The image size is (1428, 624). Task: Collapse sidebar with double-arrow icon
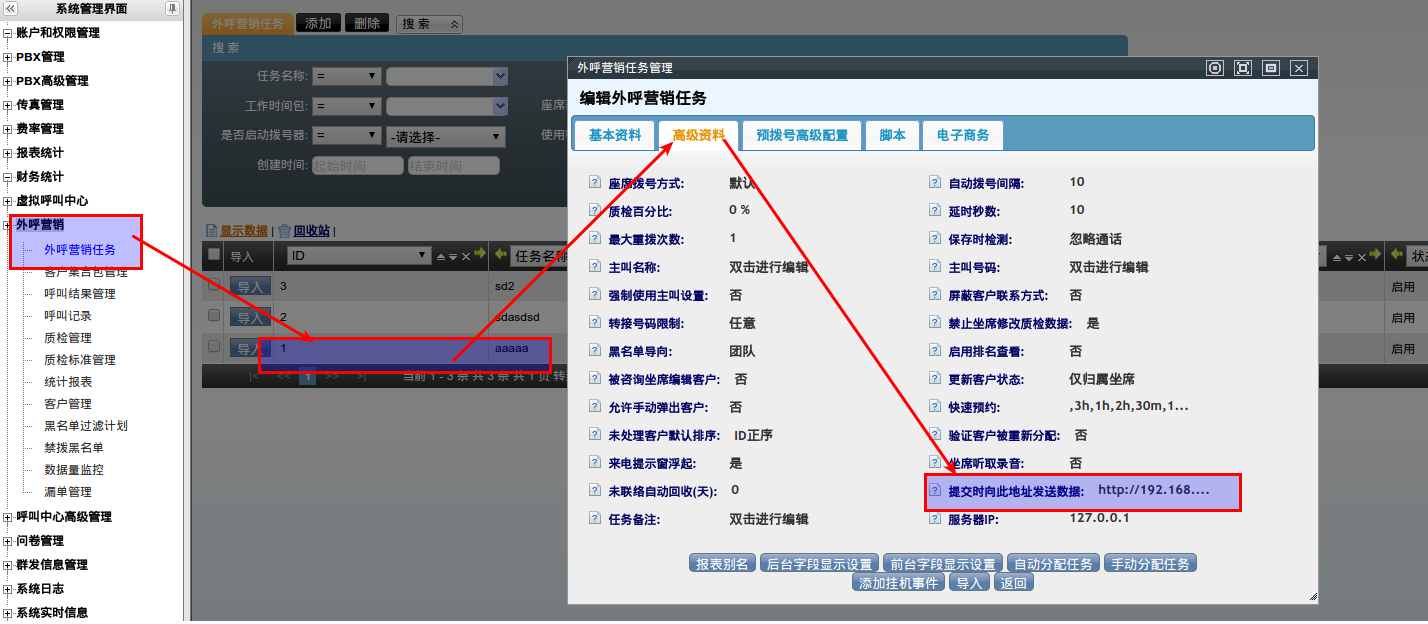pos(11,9)
